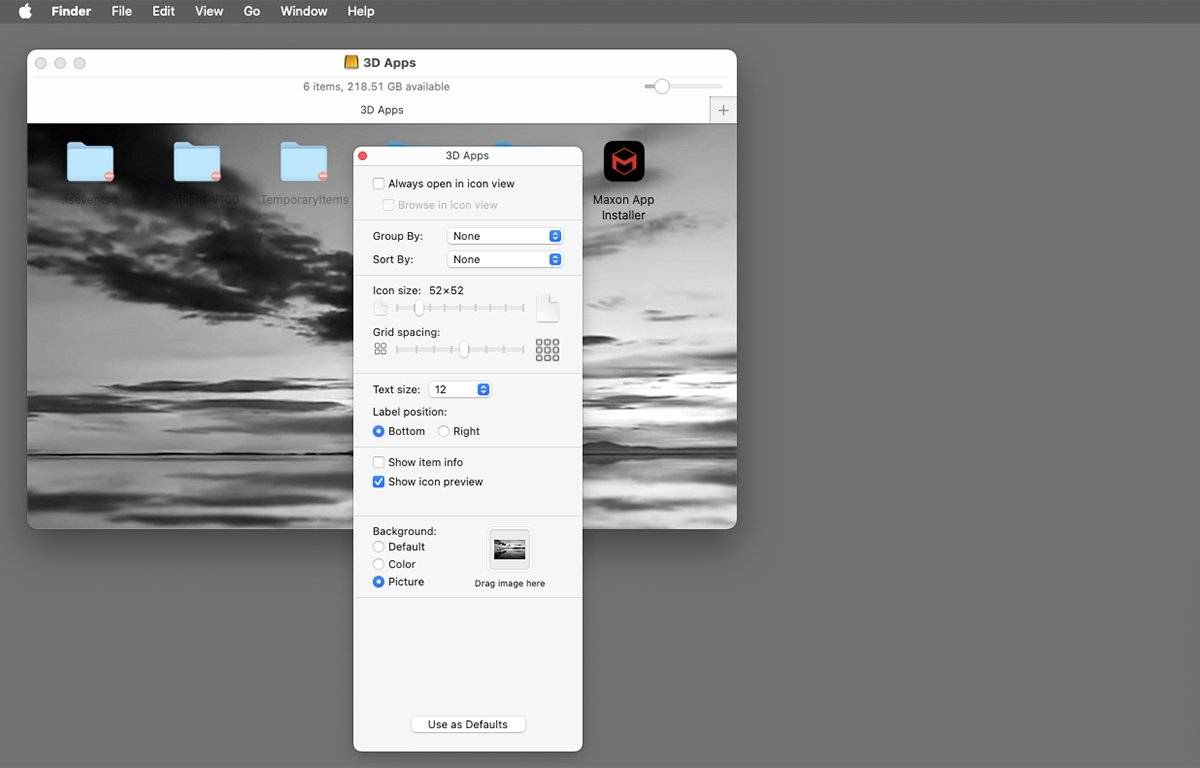The height and width of the screenshot is (768, 1200).
Task: Select the Default background radio button
Action: [379, 547]
